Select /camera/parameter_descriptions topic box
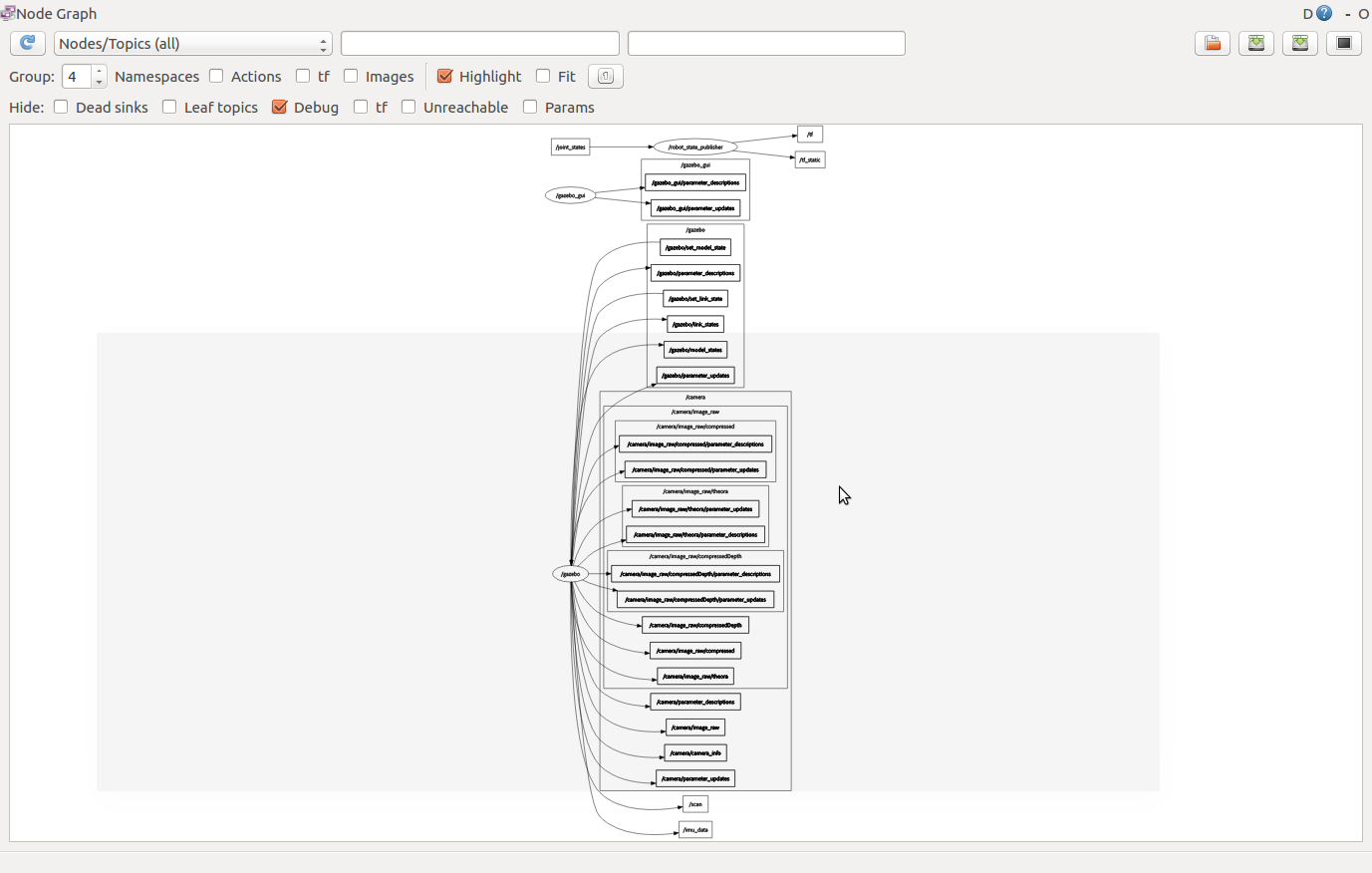Image resolution: width=1372 pixels, height=873 pixels. click(695, 702)
